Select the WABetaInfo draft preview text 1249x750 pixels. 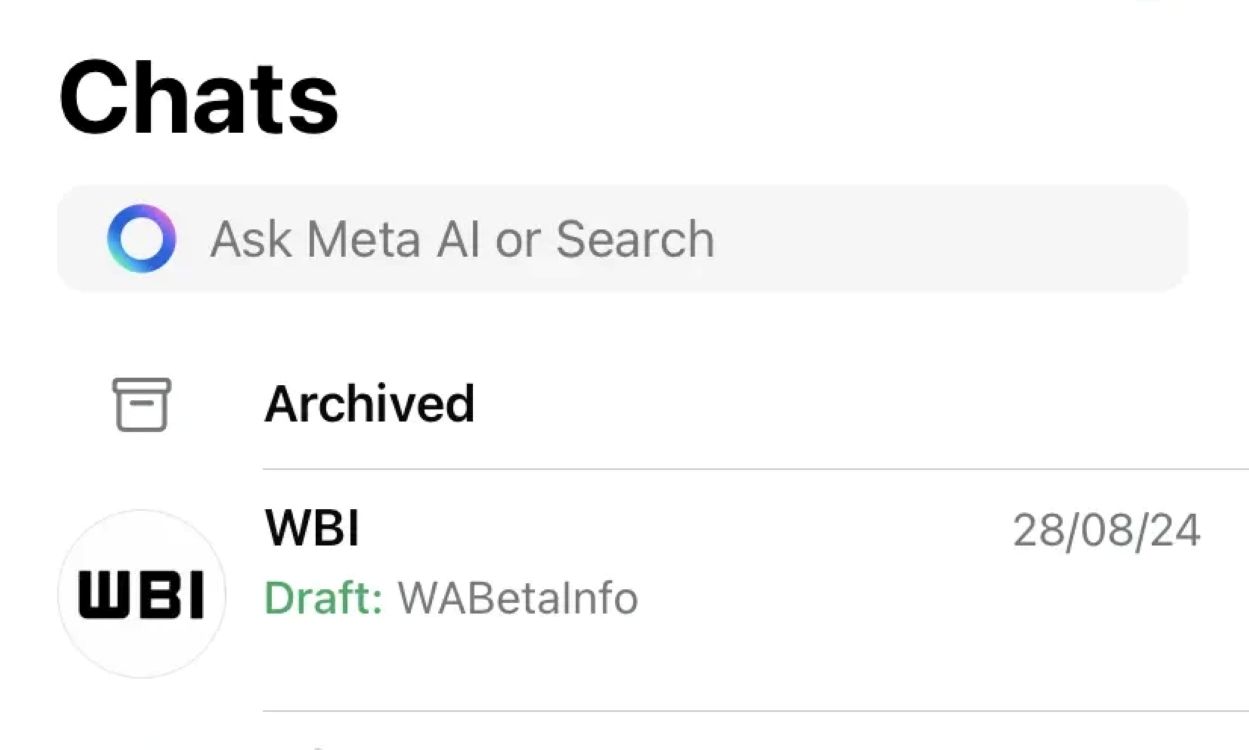[x=518, y=598]
